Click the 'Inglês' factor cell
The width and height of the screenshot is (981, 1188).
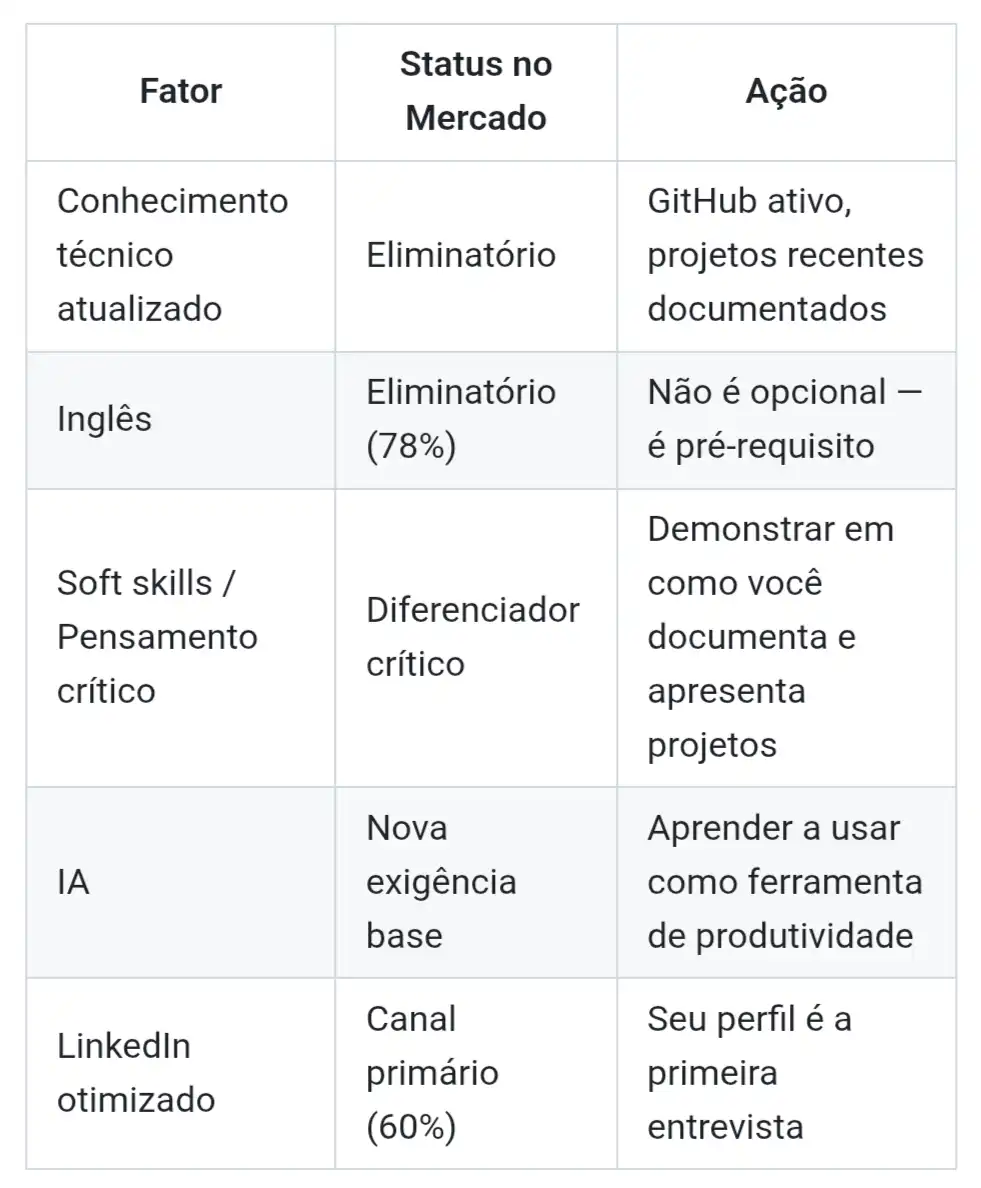pyautogui.click(x=104, y=419)
